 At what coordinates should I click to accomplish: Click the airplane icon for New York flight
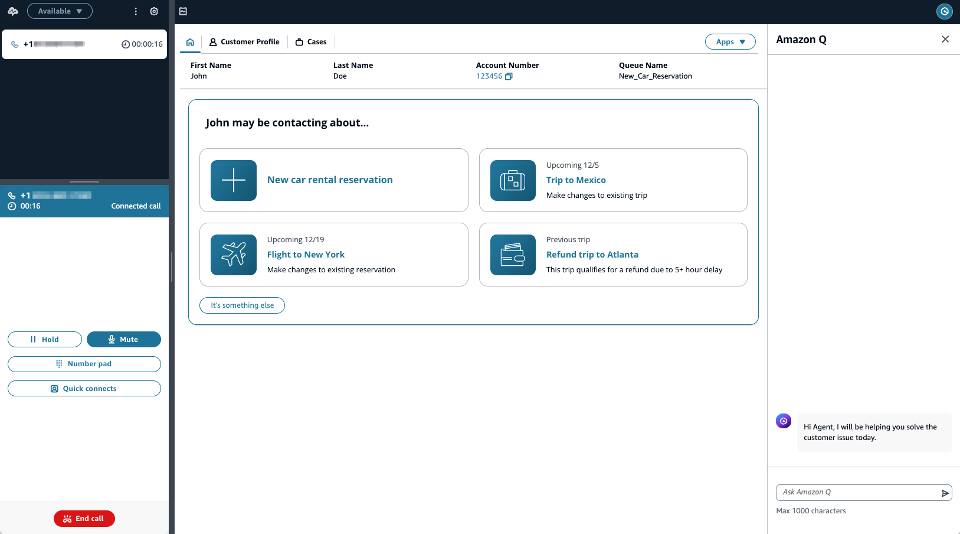pyautogui.click(x=234, y=255)
